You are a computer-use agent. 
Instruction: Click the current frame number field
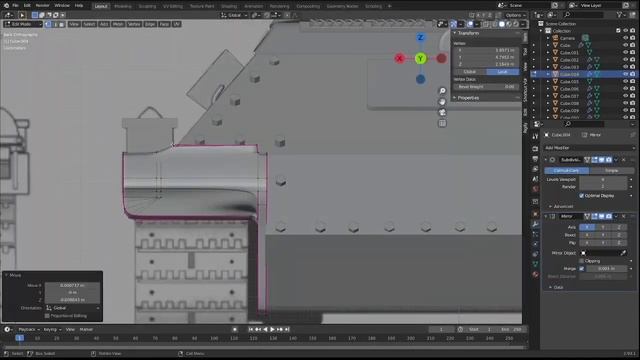point(441,329)
